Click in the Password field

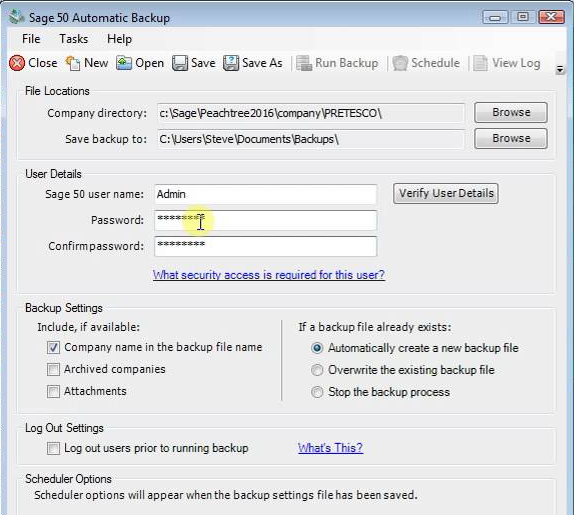[265, 220]
